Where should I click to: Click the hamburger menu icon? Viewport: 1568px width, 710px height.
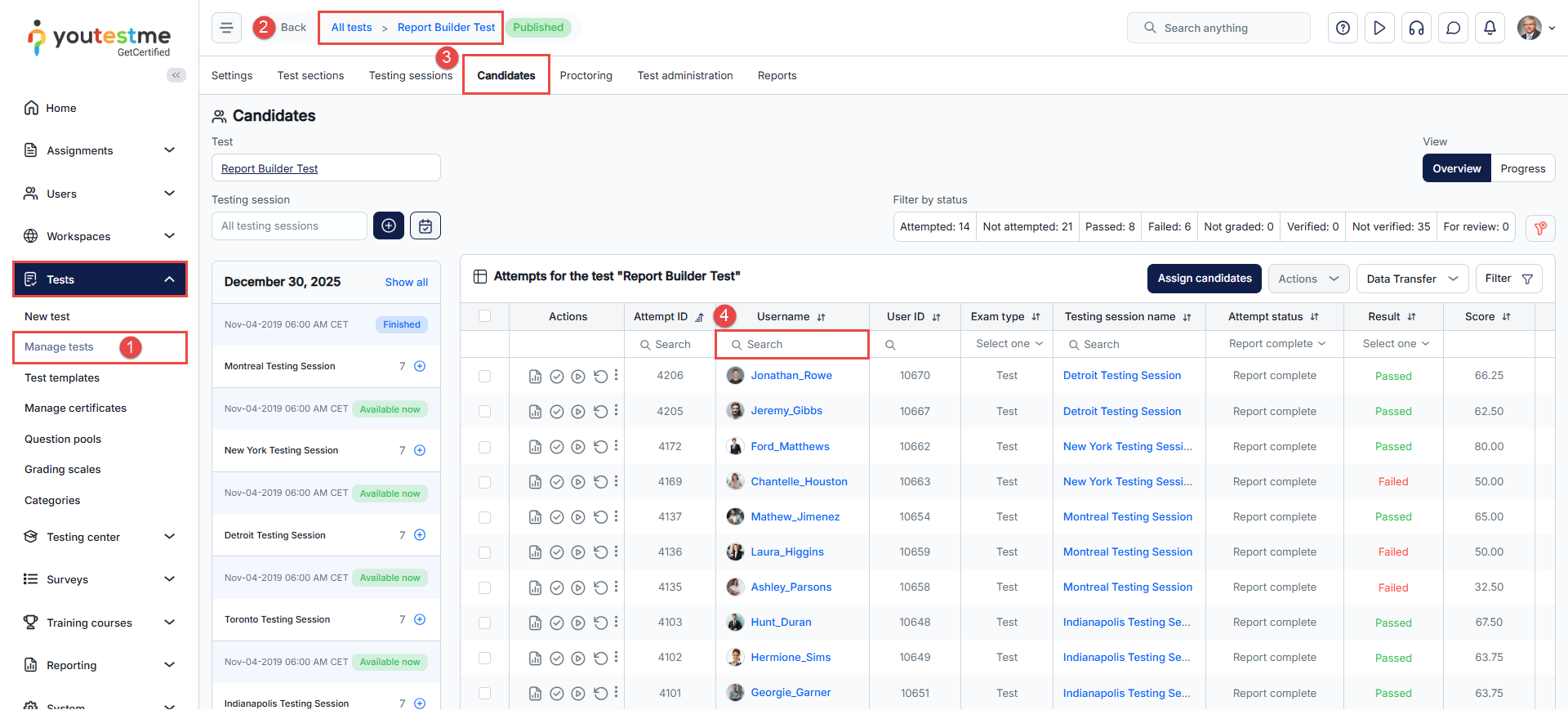pyautogui.click(x=226, y=28)
